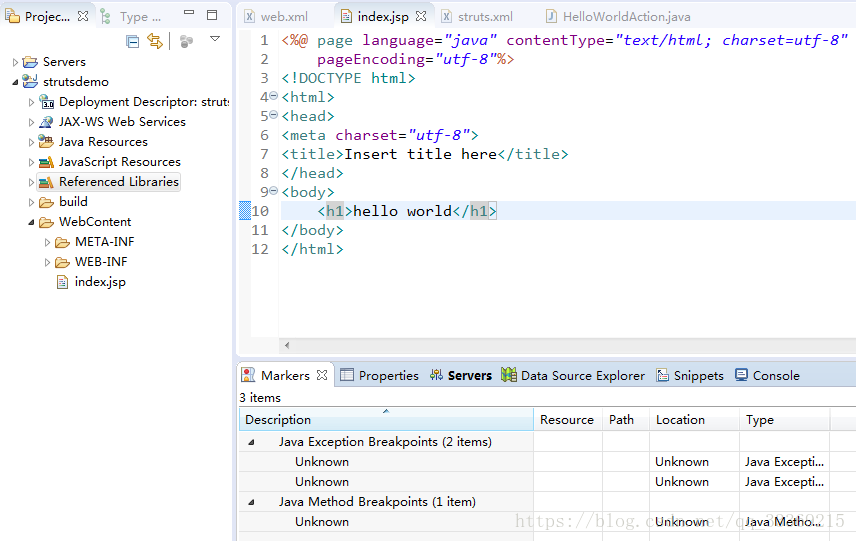Expand the build folder

point(31,203)
